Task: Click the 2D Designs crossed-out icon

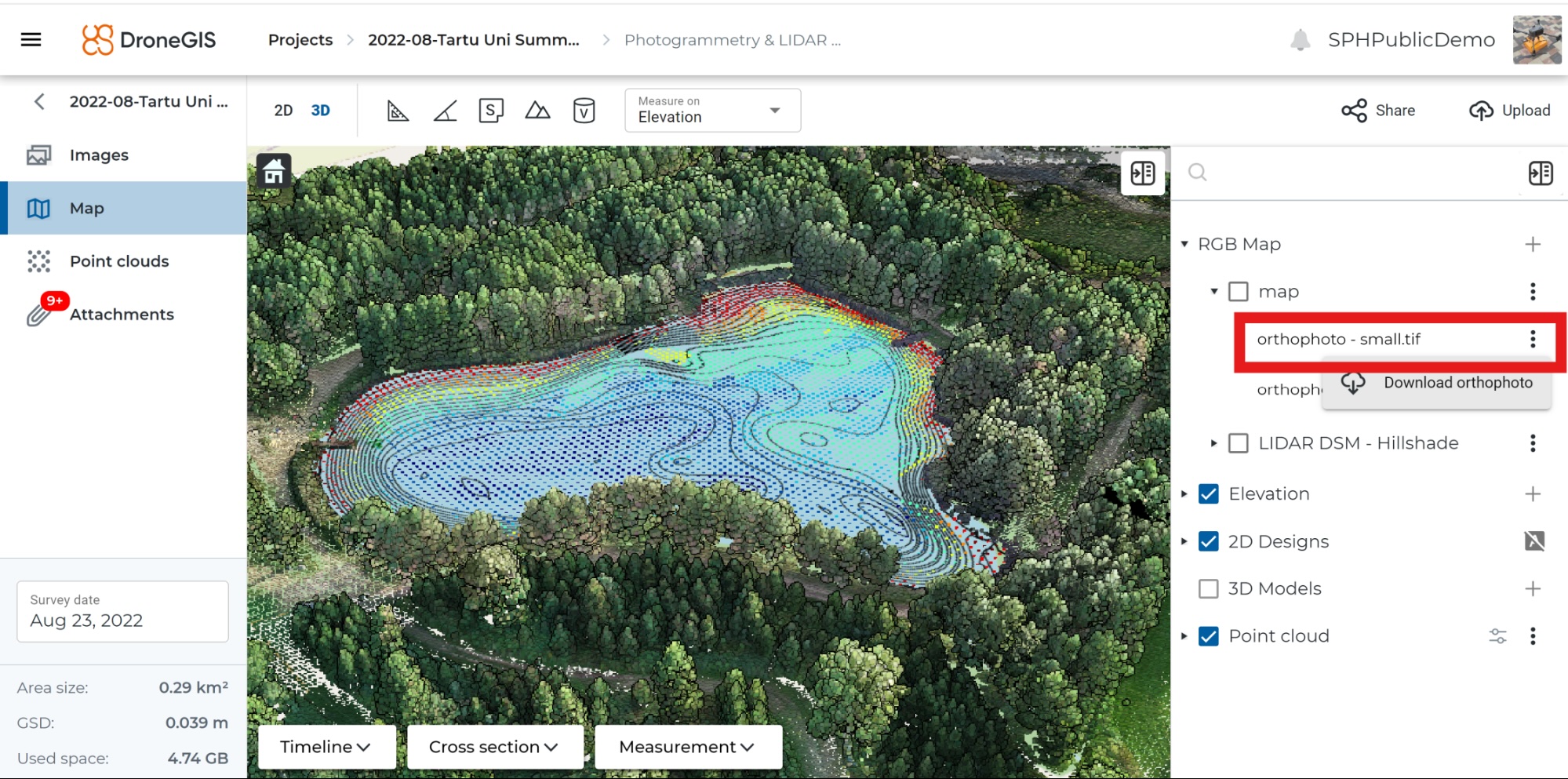Action: [x=1534, y=541]
